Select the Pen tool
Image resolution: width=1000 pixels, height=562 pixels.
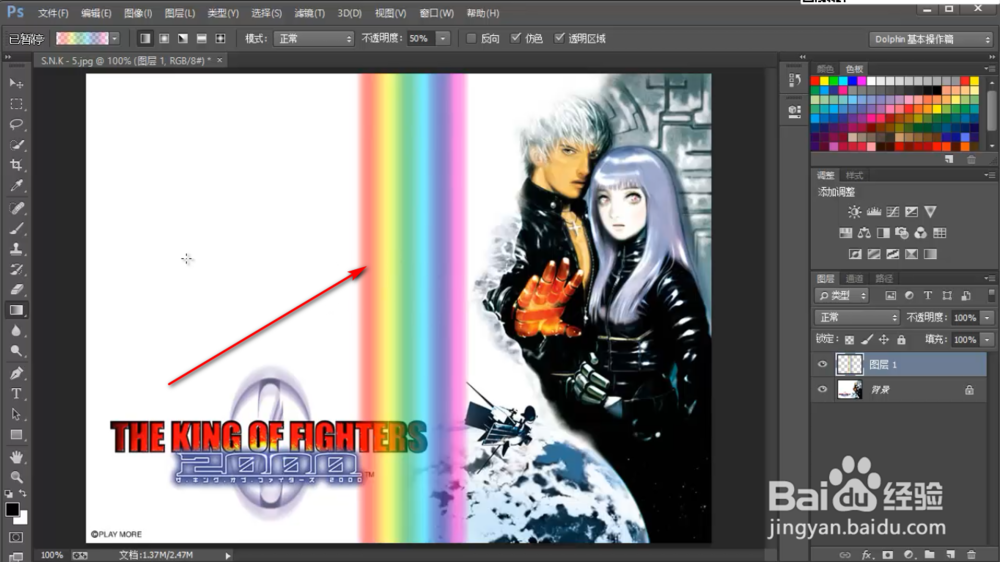point(16,373)
